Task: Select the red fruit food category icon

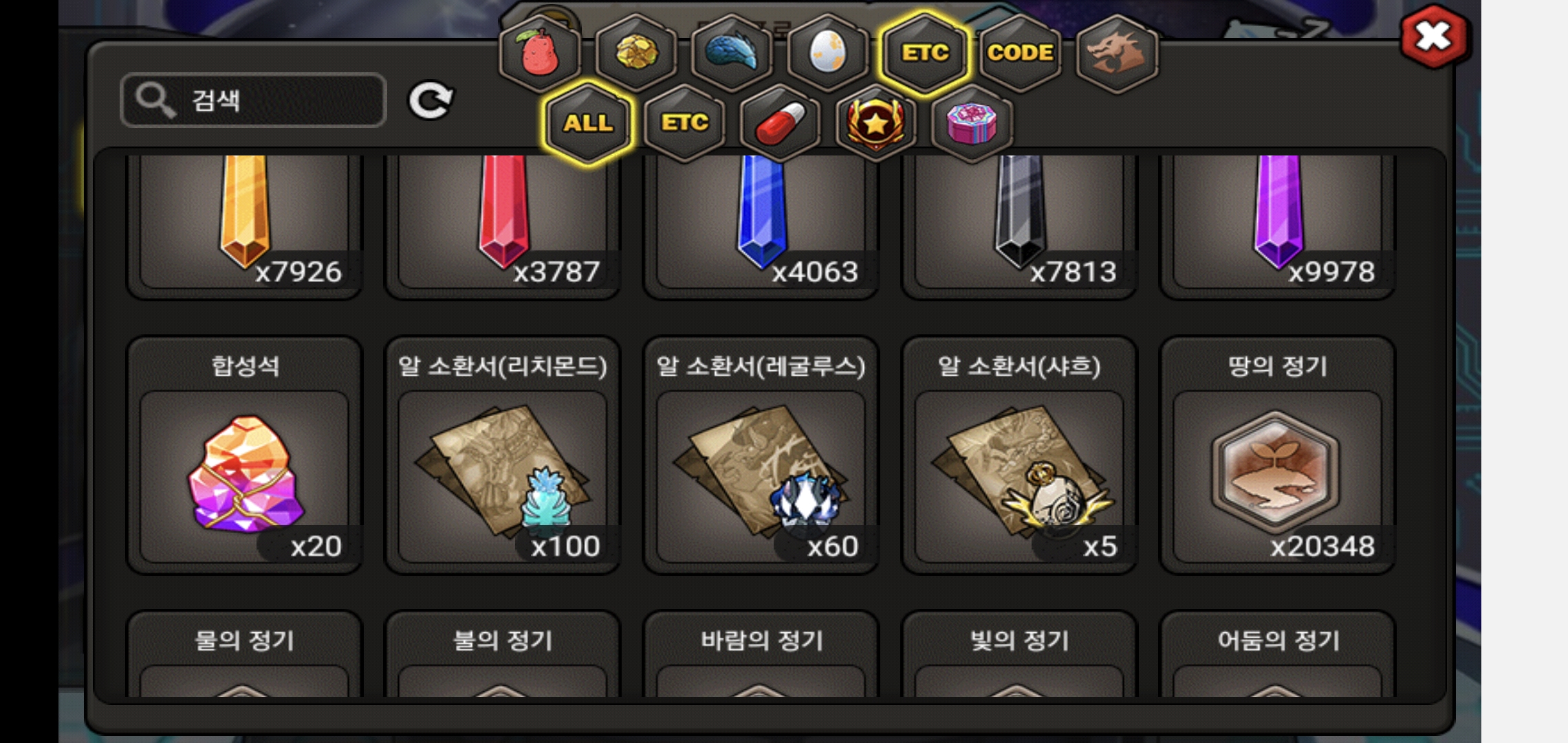Action: pos(541,53)
